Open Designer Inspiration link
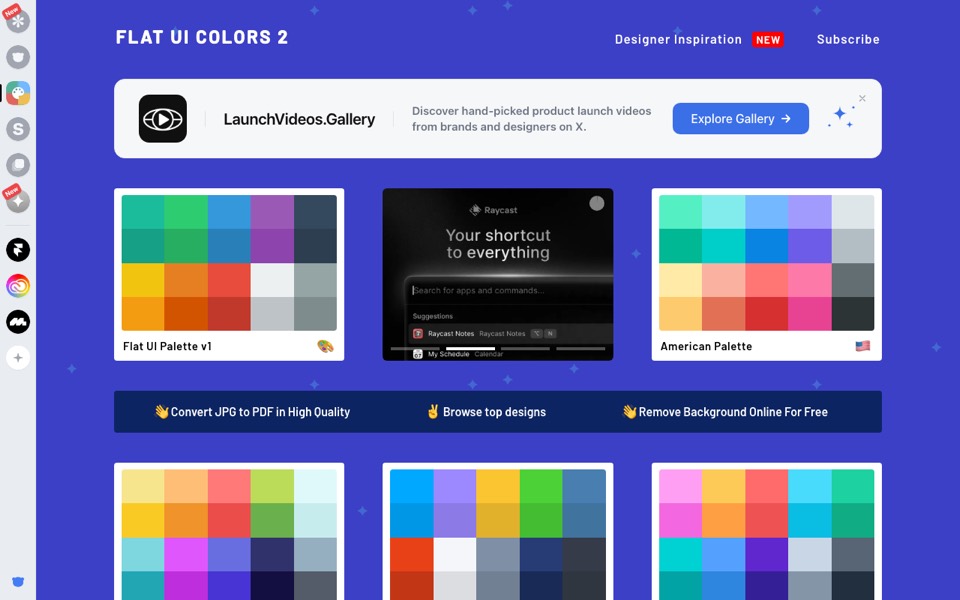Image resolution: width=960 pixels, height=600 pixels. point(678,39)
